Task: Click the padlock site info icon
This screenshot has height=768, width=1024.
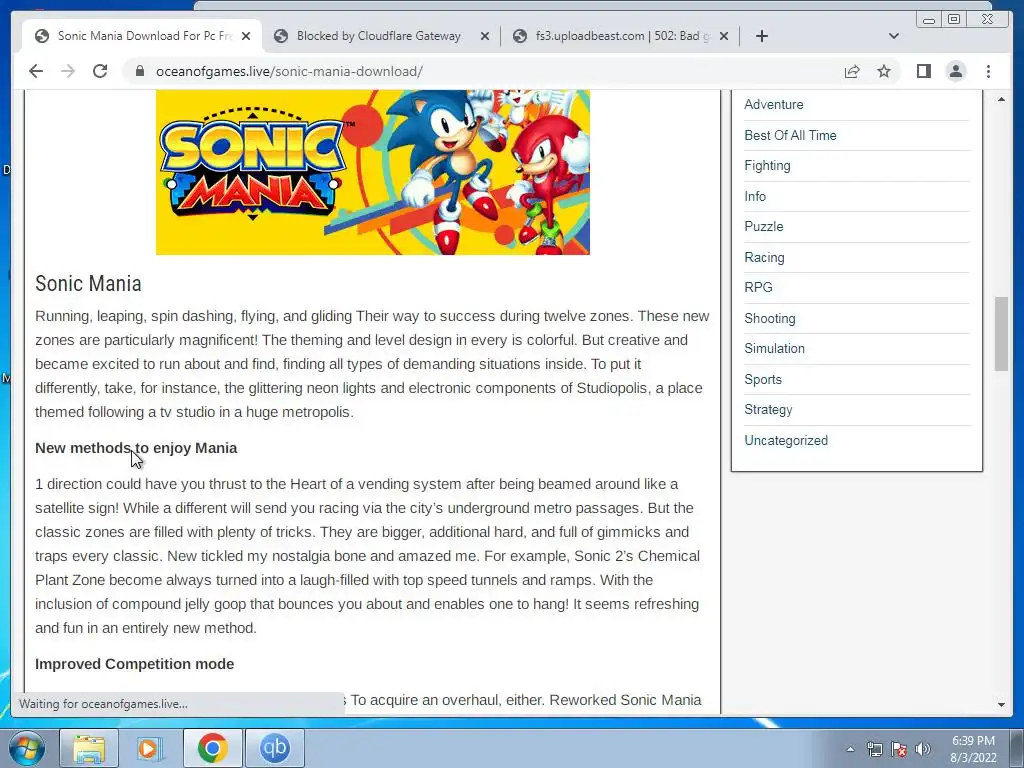Action: click(x=139, y=71)
